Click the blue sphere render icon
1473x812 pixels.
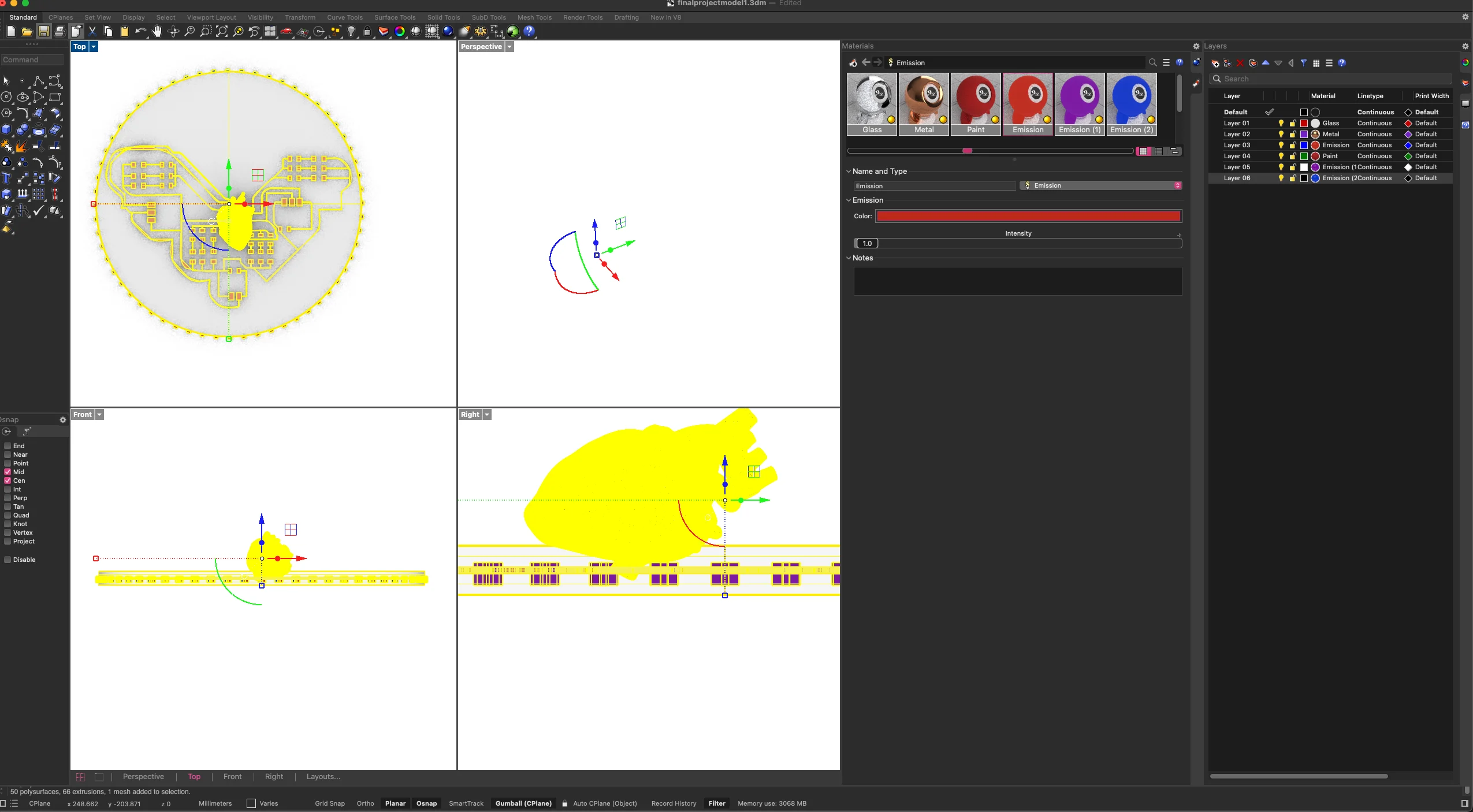tap(448, 32)
